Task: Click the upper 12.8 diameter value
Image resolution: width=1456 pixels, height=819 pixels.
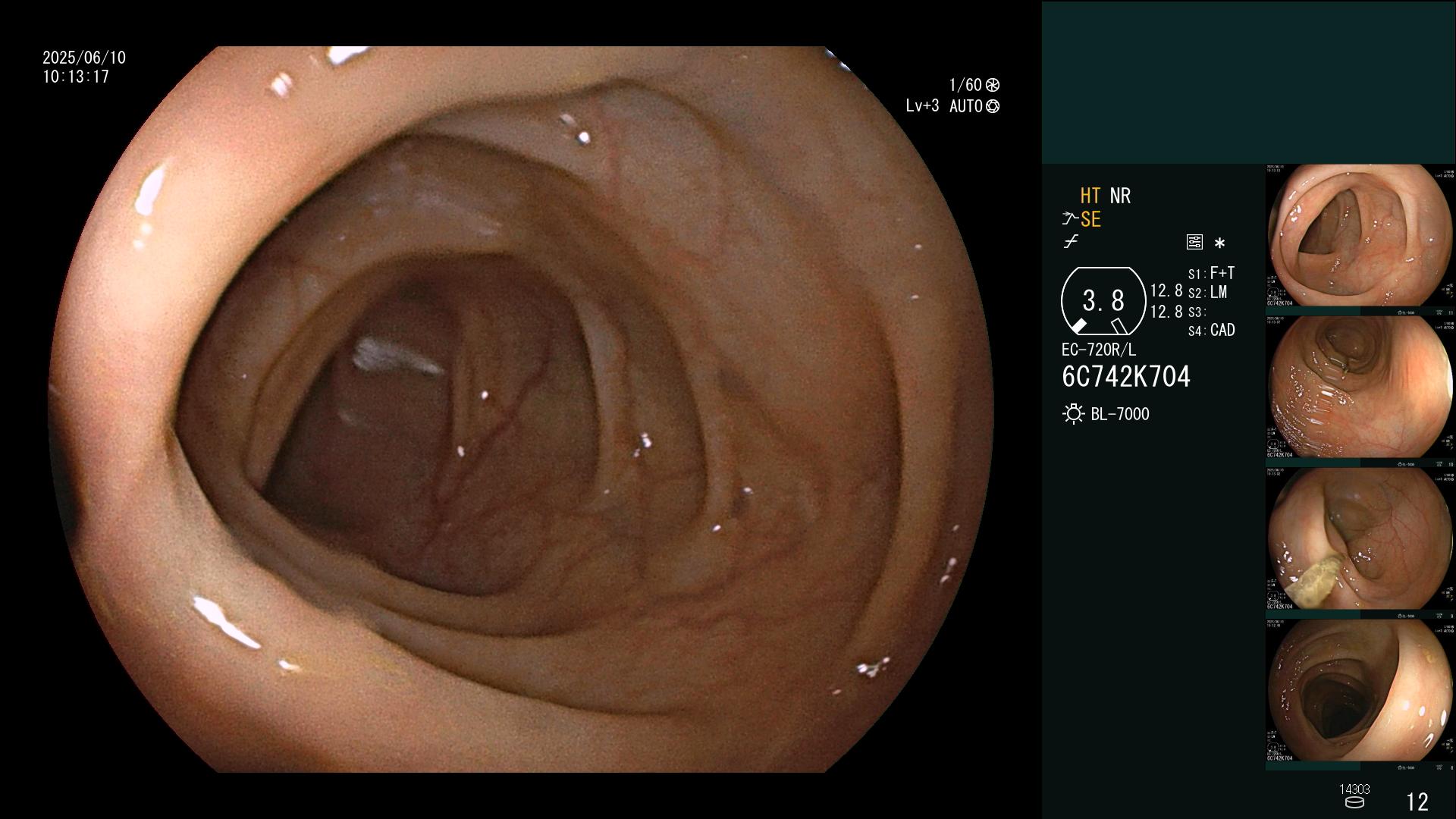Action: pos(1166,290)
